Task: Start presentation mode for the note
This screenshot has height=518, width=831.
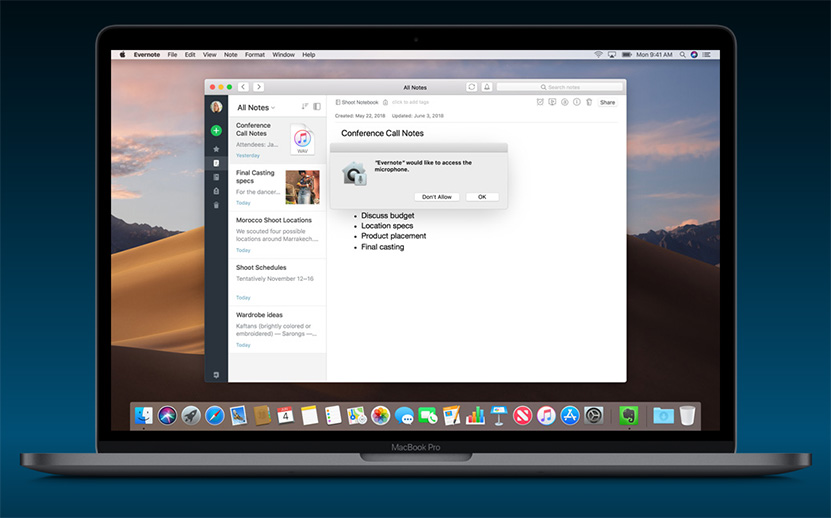Action: [552, 102]
